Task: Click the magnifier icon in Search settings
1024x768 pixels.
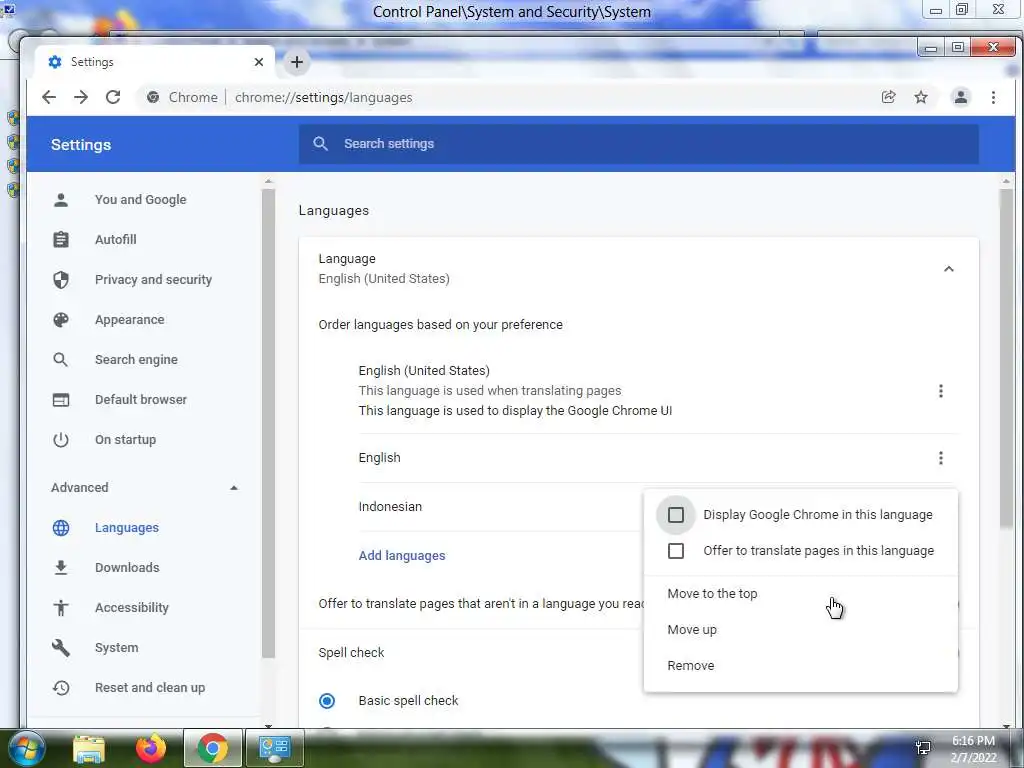Action: [x=320, y=144]
